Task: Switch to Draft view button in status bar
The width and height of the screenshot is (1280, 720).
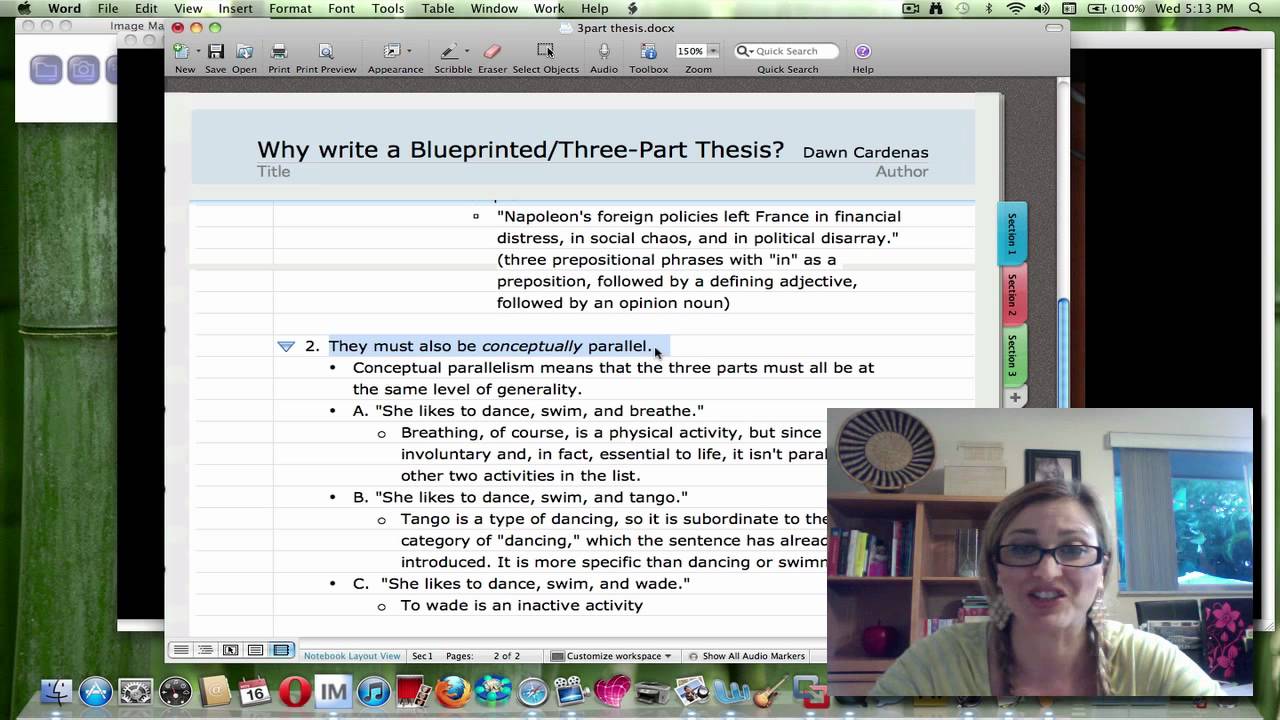Action: 181,650
